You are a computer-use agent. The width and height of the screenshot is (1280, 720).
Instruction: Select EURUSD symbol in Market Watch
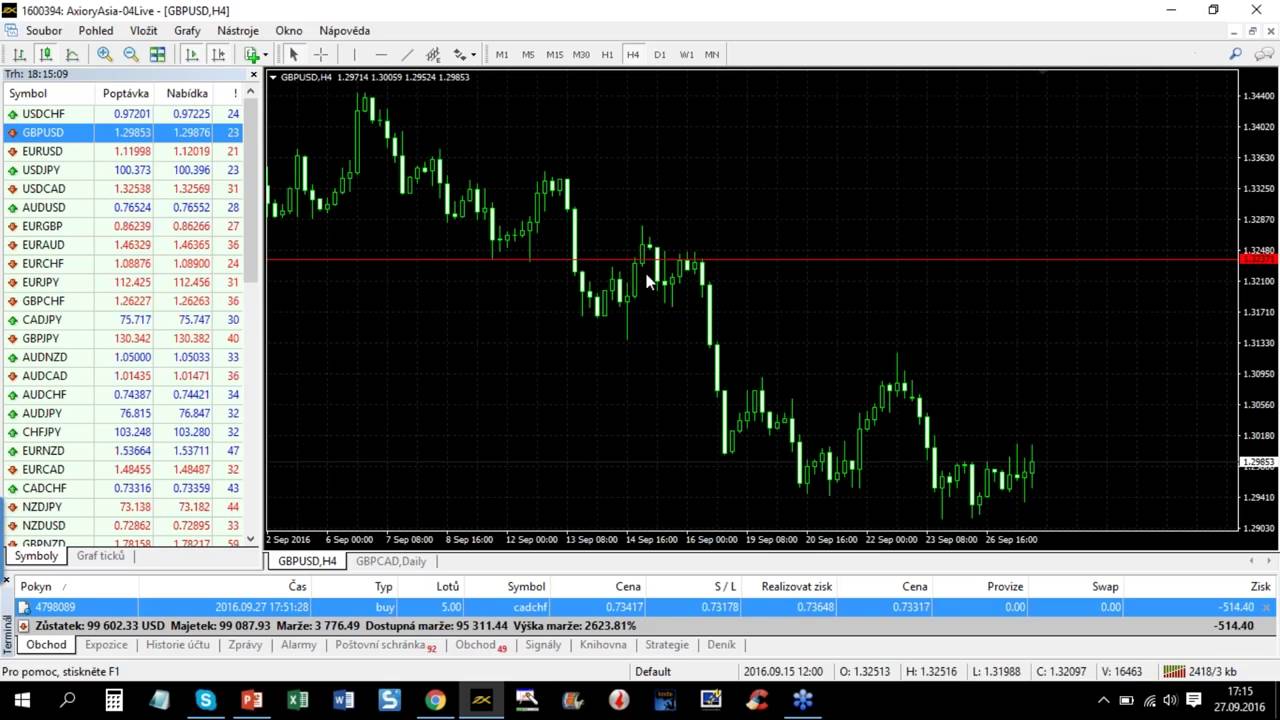tap(42, 151)
